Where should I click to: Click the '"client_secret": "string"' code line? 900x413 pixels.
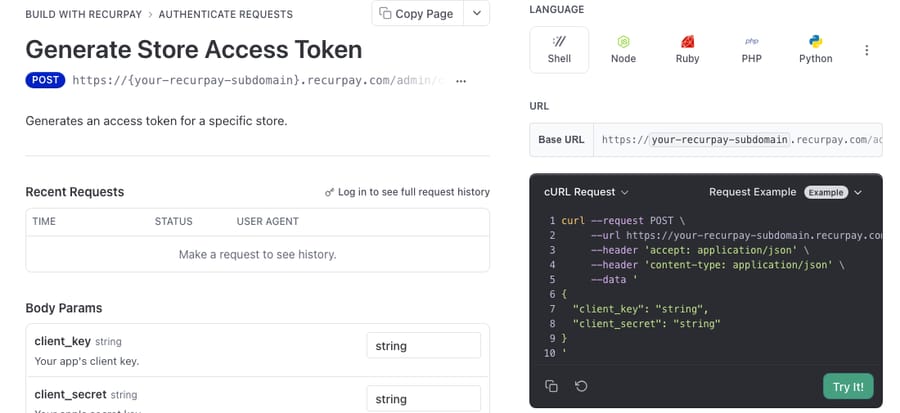tap(646, 324)
